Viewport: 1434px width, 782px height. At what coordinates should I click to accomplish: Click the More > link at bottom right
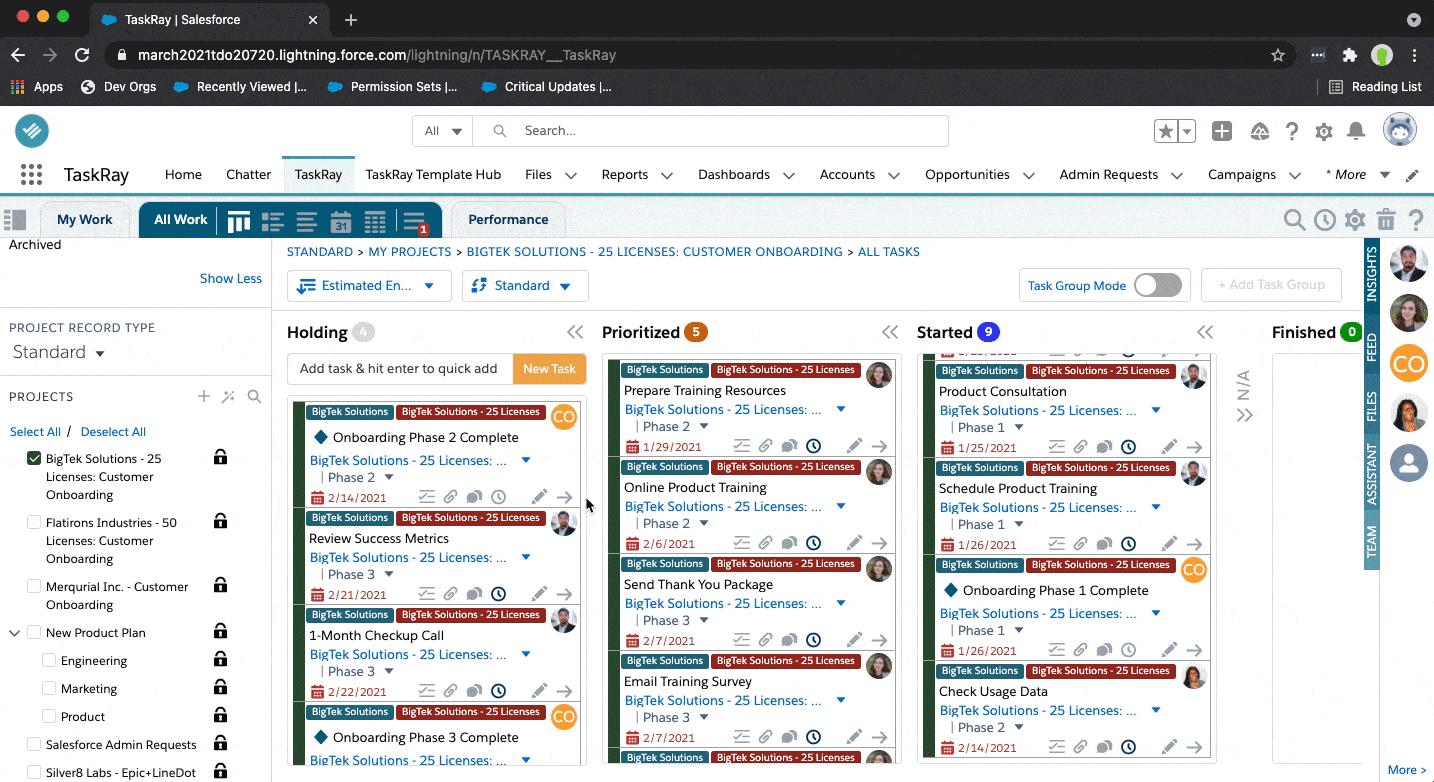click(1407, 770)
